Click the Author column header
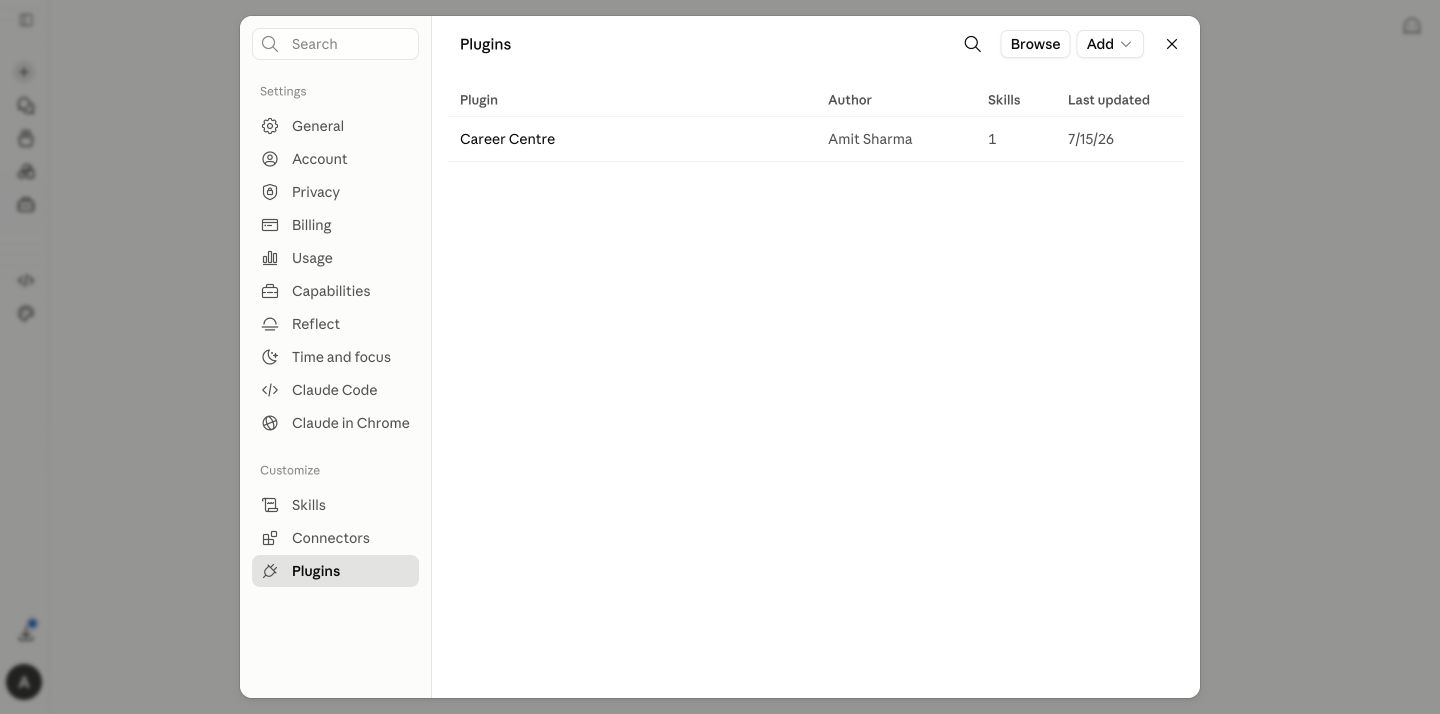 (850, 100)
